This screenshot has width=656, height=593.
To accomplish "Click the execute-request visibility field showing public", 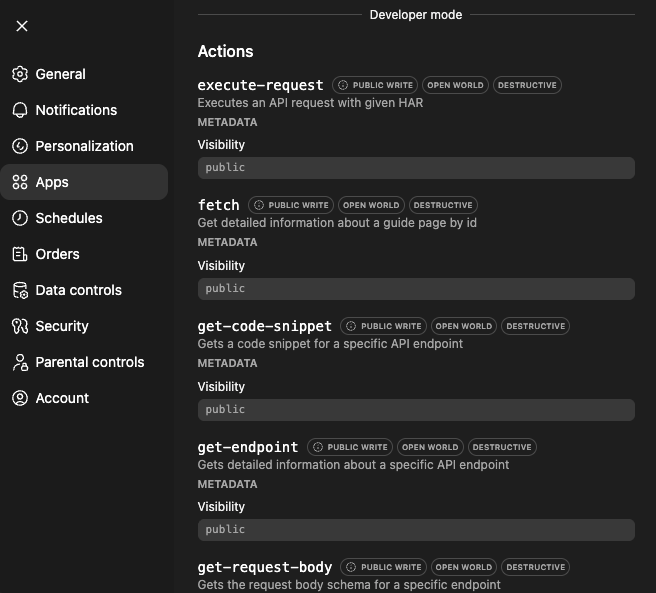I will [416, 168].
